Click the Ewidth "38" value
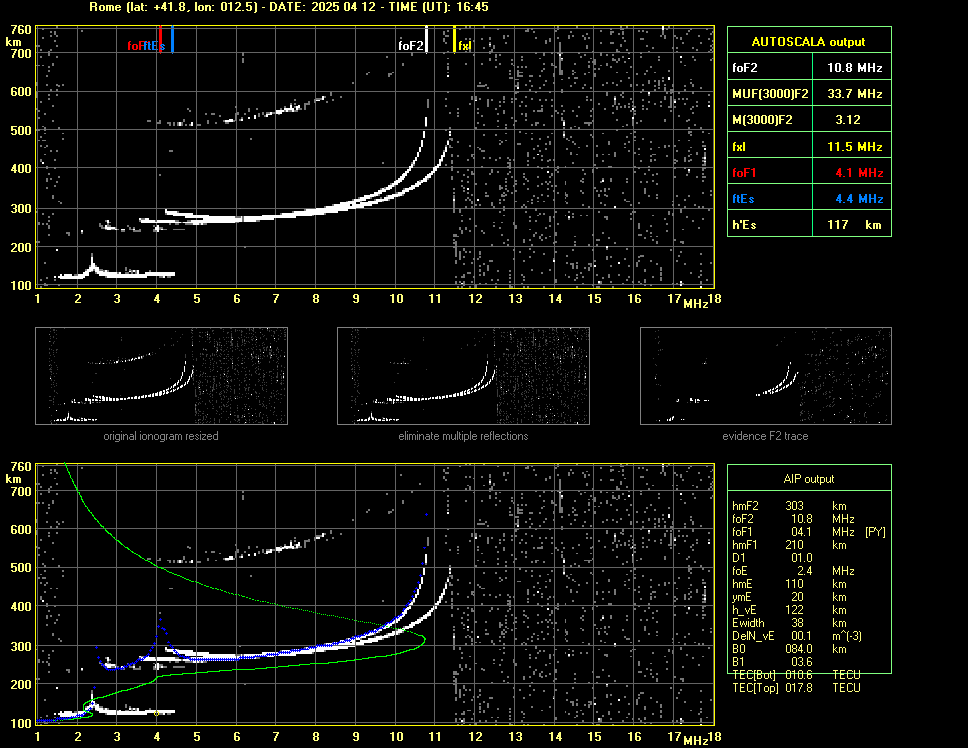This screenshot has width=968, height=748. click(798, 623)
